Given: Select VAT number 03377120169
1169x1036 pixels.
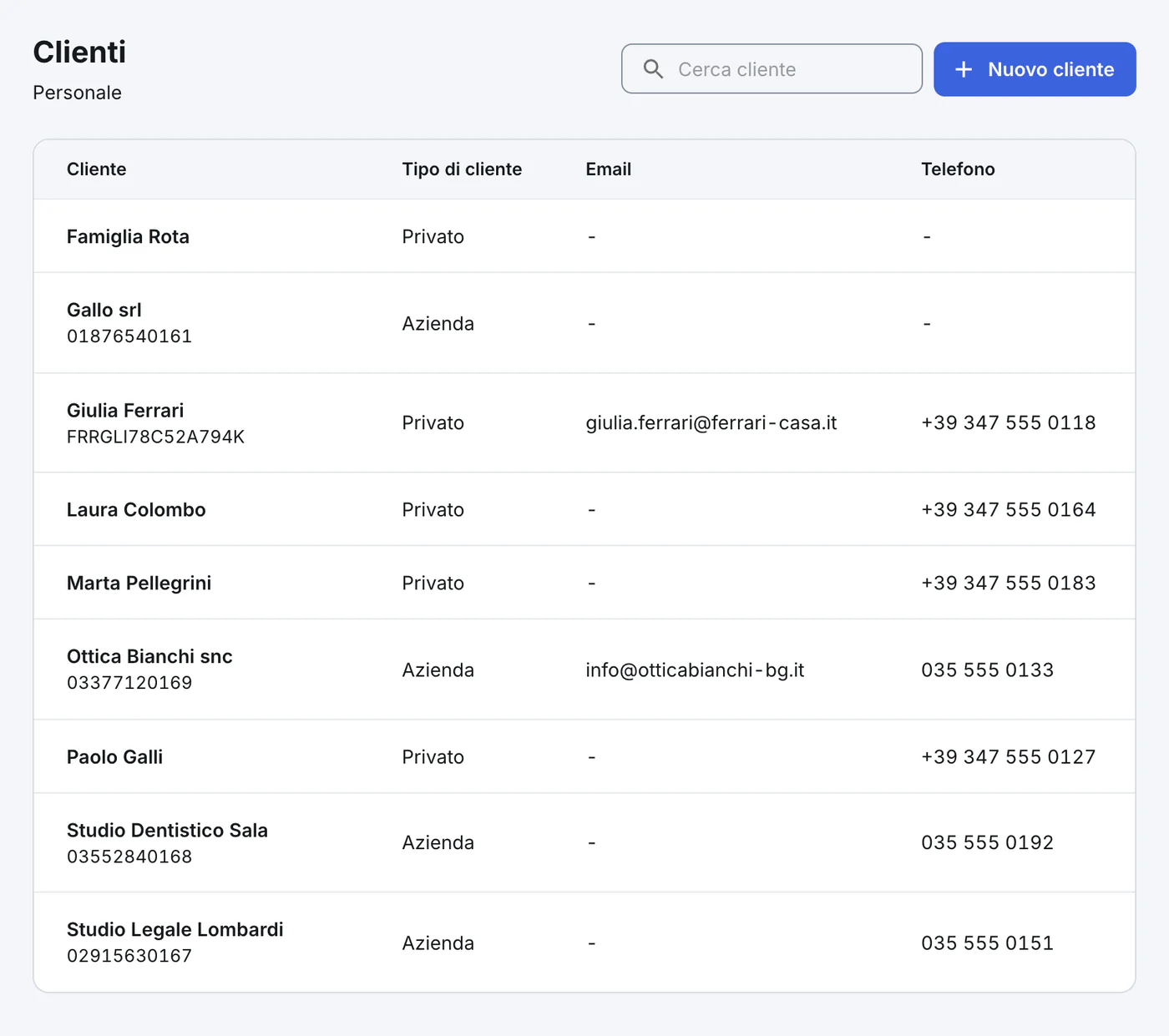Looking at the screenshot, I should (x=129, y=683).
